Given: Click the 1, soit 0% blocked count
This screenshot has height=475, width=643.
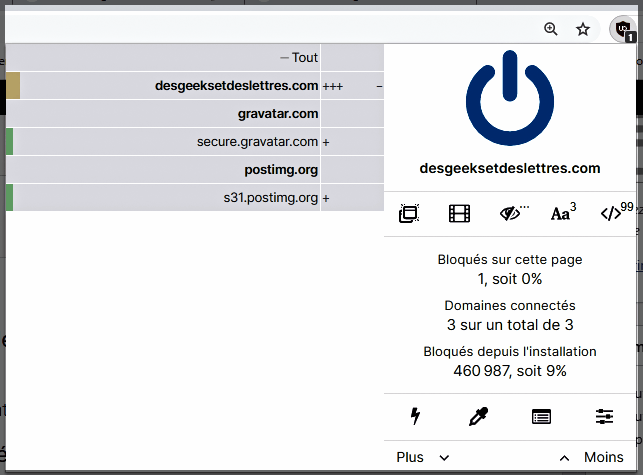Looking at the screenshot, I should (x=510, y=279).
